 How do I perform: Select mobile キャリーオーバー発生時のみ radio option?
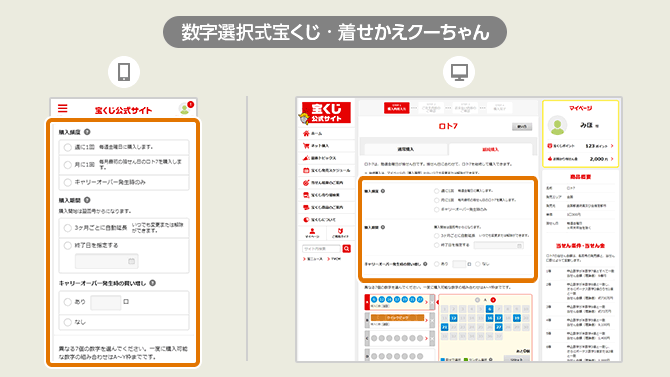tap(68, 183)
